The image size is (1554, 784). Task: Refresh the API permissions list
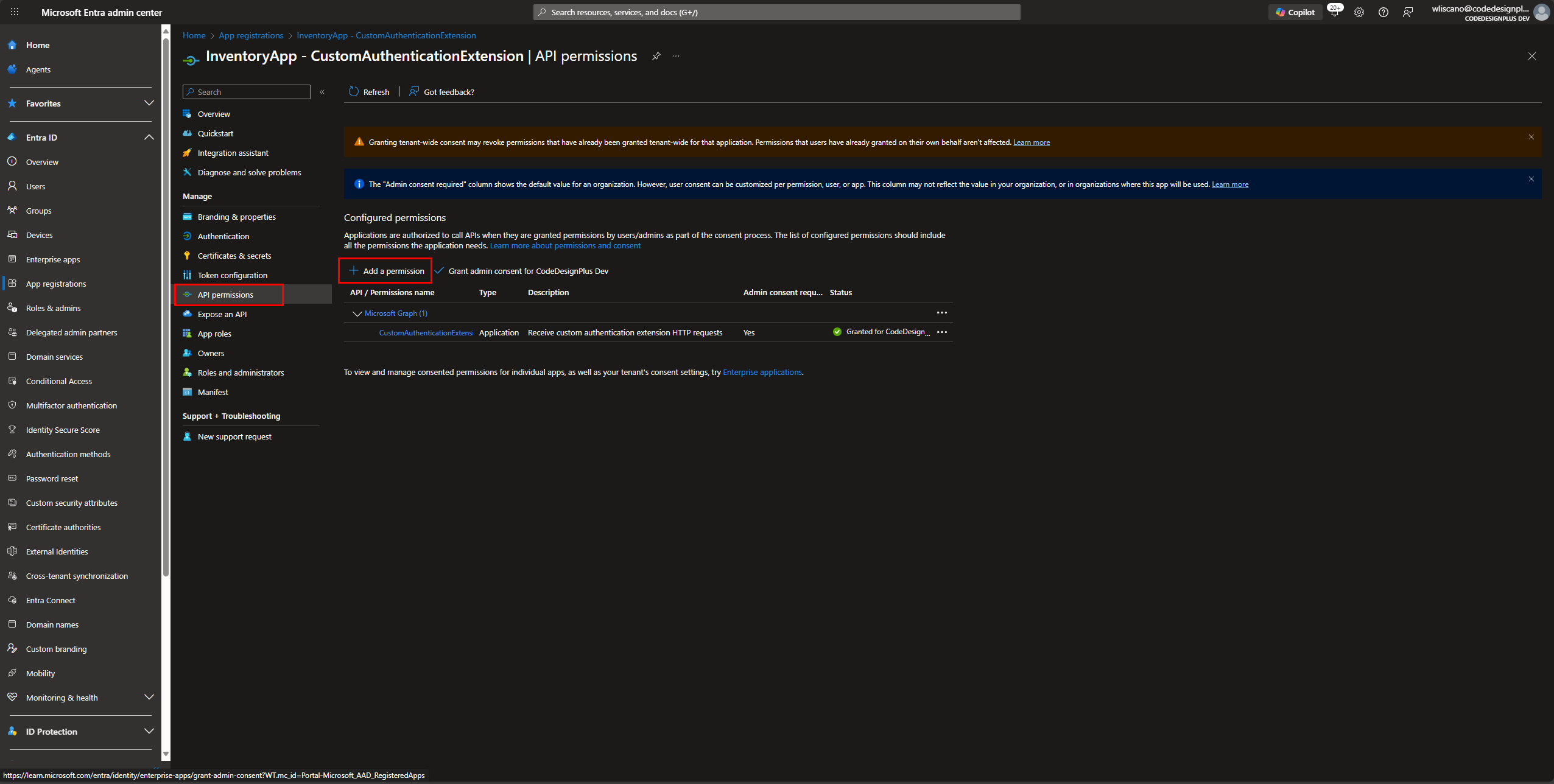pos(369,92)
